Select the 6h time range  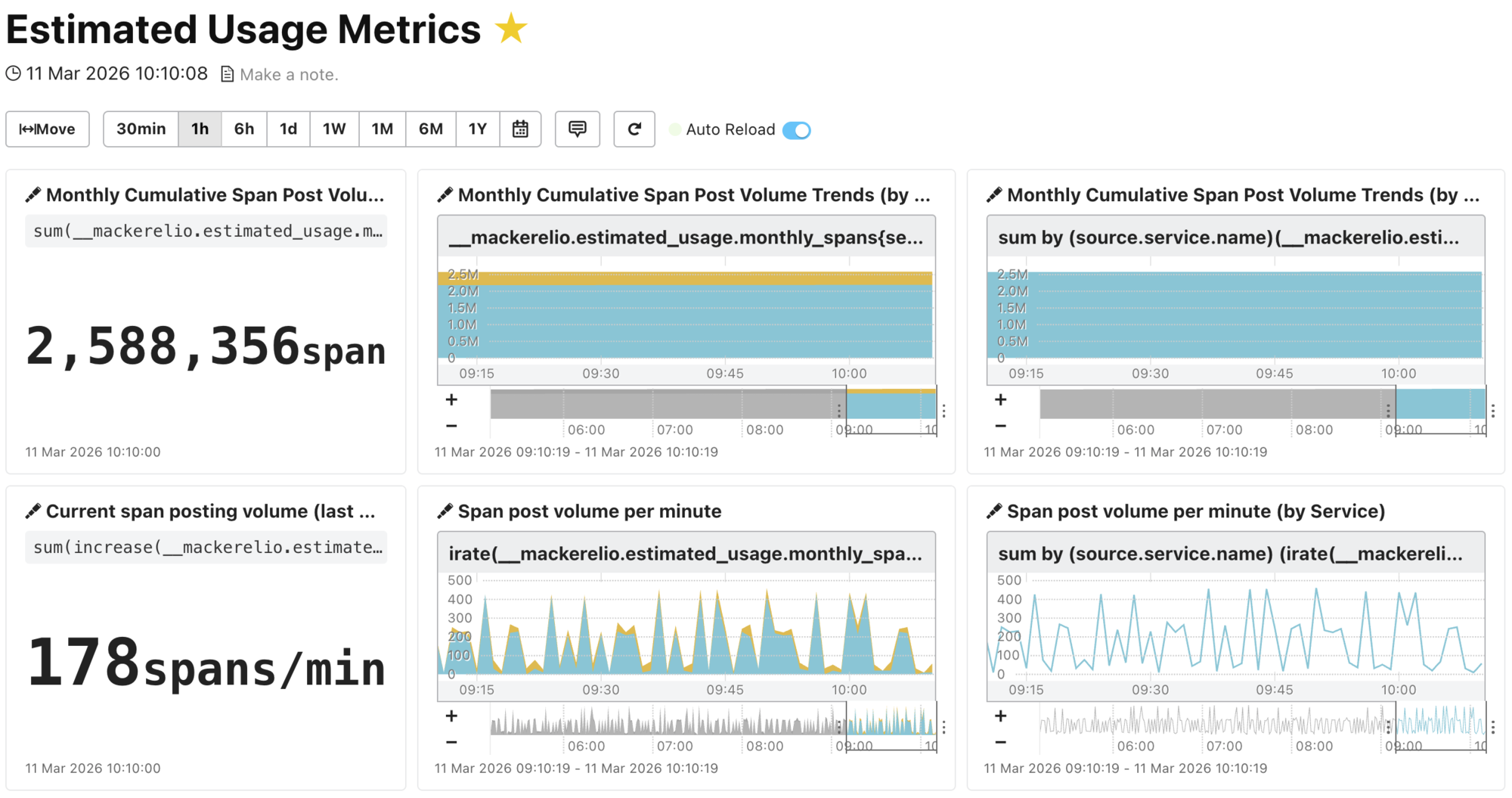(244, 129)
